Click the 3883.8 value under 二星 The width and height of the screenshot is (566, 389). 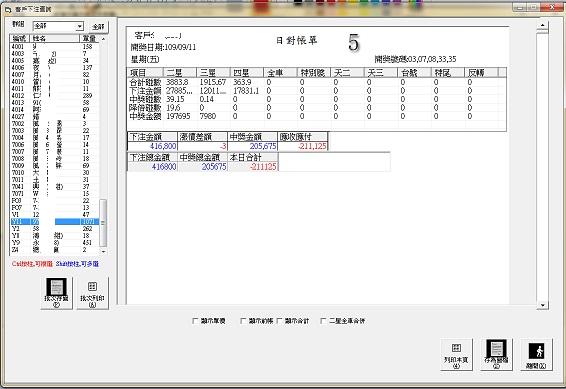click(177, 82)
